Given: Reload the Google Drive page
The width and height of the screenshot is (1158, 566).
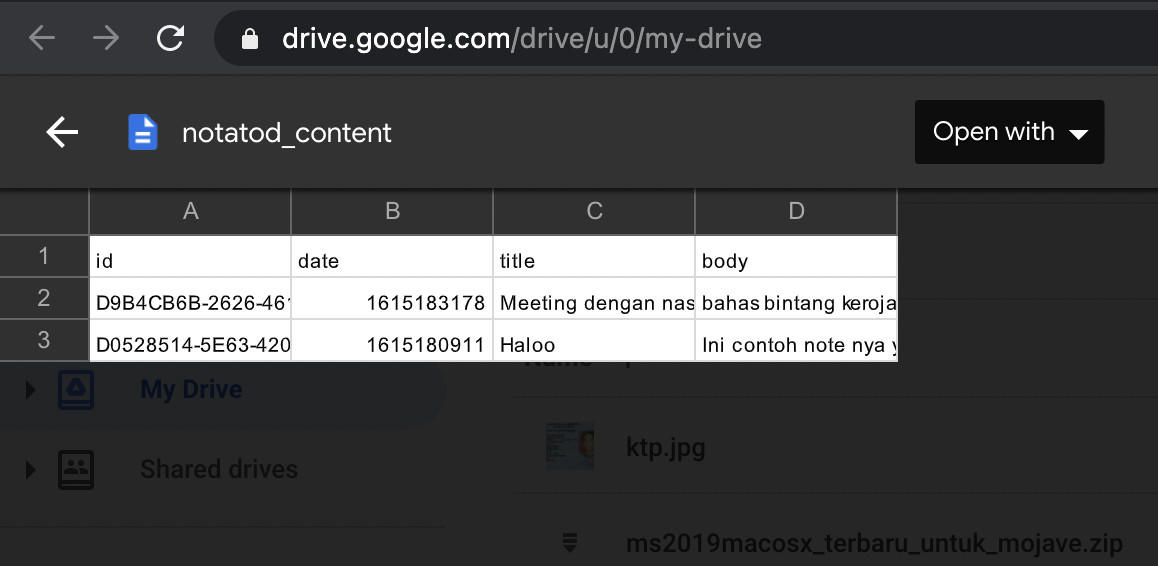Looking at the screenshot, I should click(x=171, y=38).
